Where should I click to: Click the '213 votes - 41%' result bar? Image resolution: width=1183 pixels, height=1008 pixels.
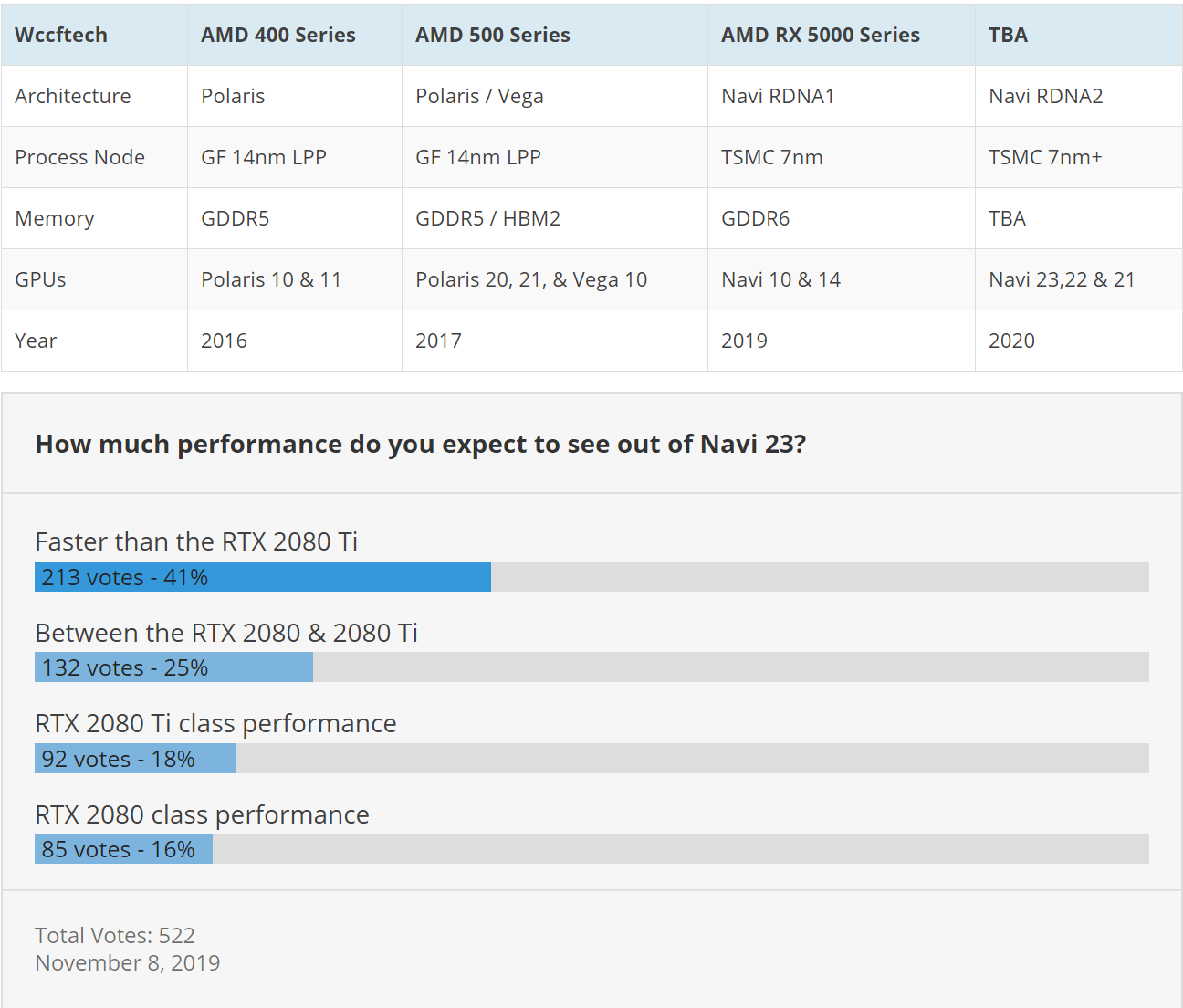[591, 577]
